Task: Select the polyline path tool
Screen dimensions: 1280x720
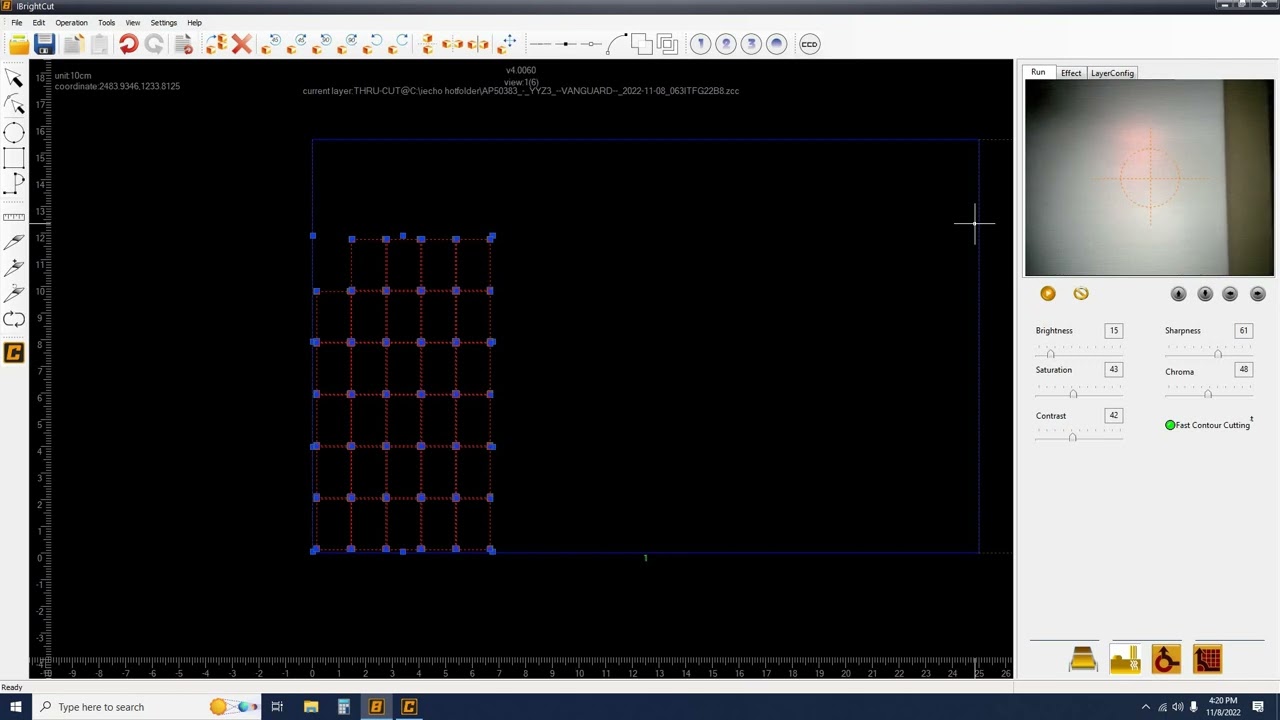Action: [x=14, y=184]
